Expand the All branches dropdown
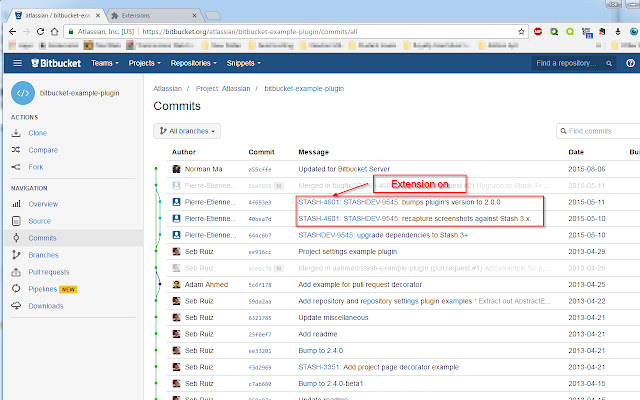 187,131
